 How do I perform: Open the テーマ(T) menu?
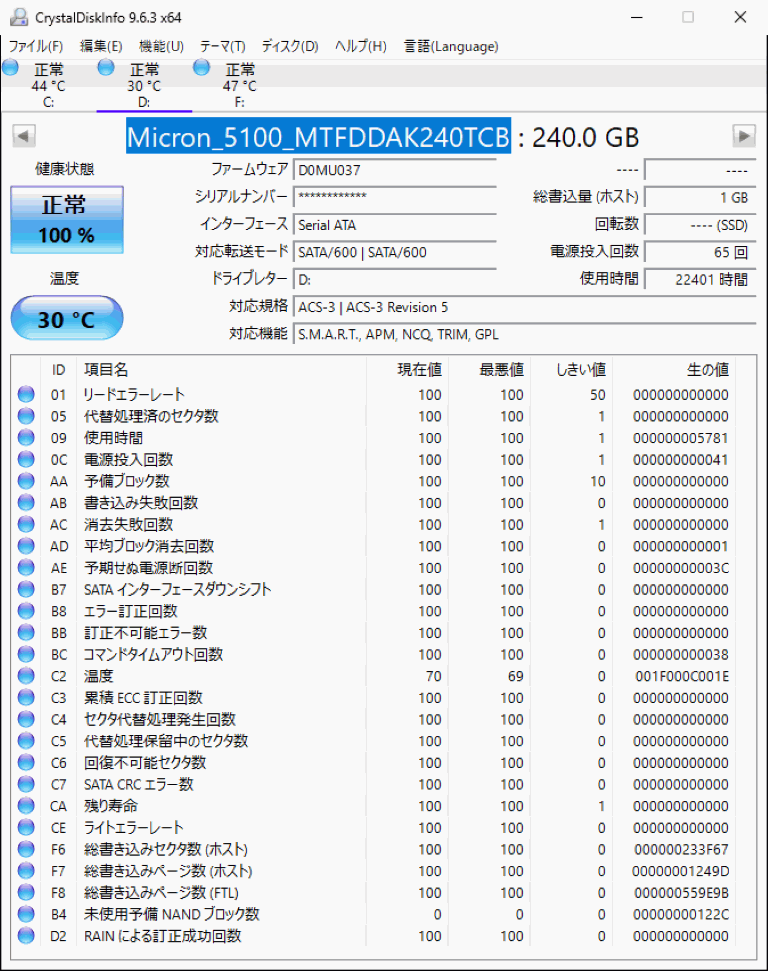(x=222, y=46)
